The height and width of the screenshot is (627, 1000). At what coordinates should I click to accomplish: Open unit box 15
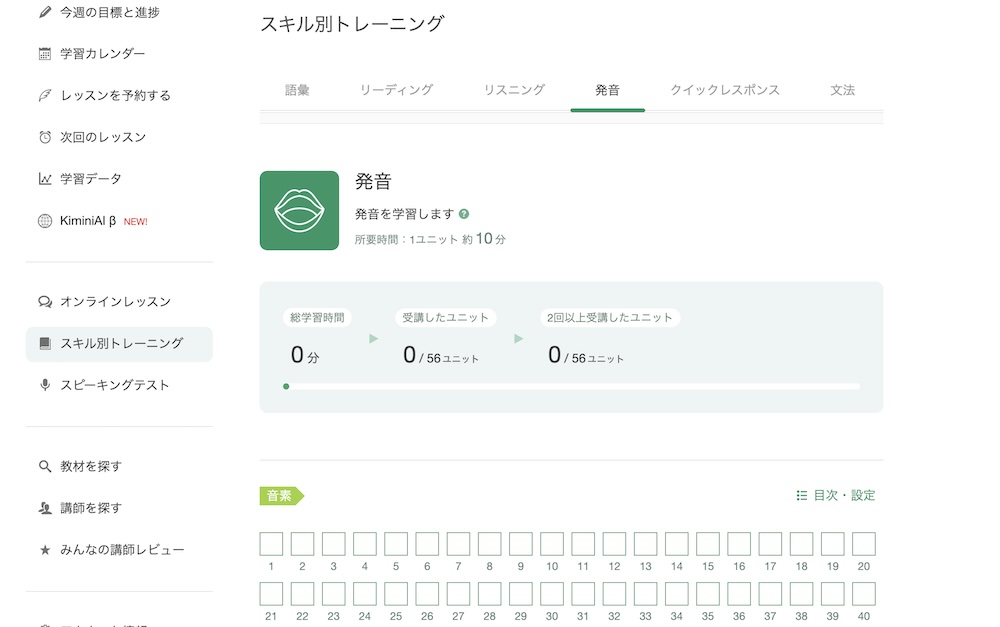[x=708, y=544]
